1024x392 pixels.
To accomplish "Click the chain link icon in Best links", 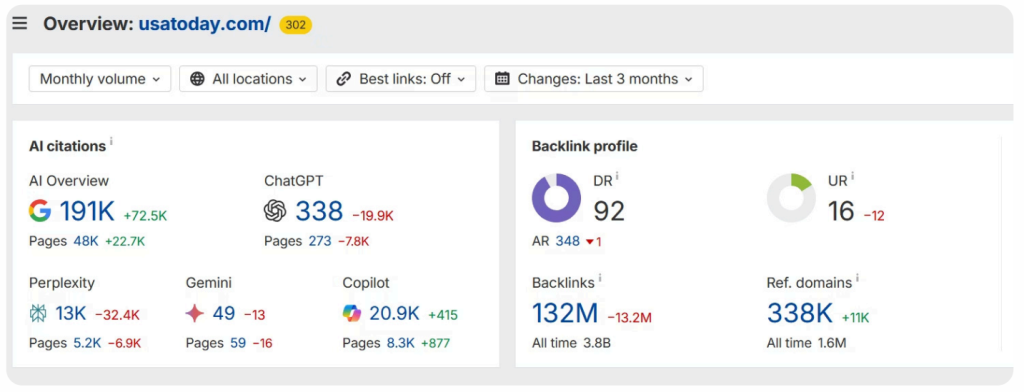I will click(344, 79).
